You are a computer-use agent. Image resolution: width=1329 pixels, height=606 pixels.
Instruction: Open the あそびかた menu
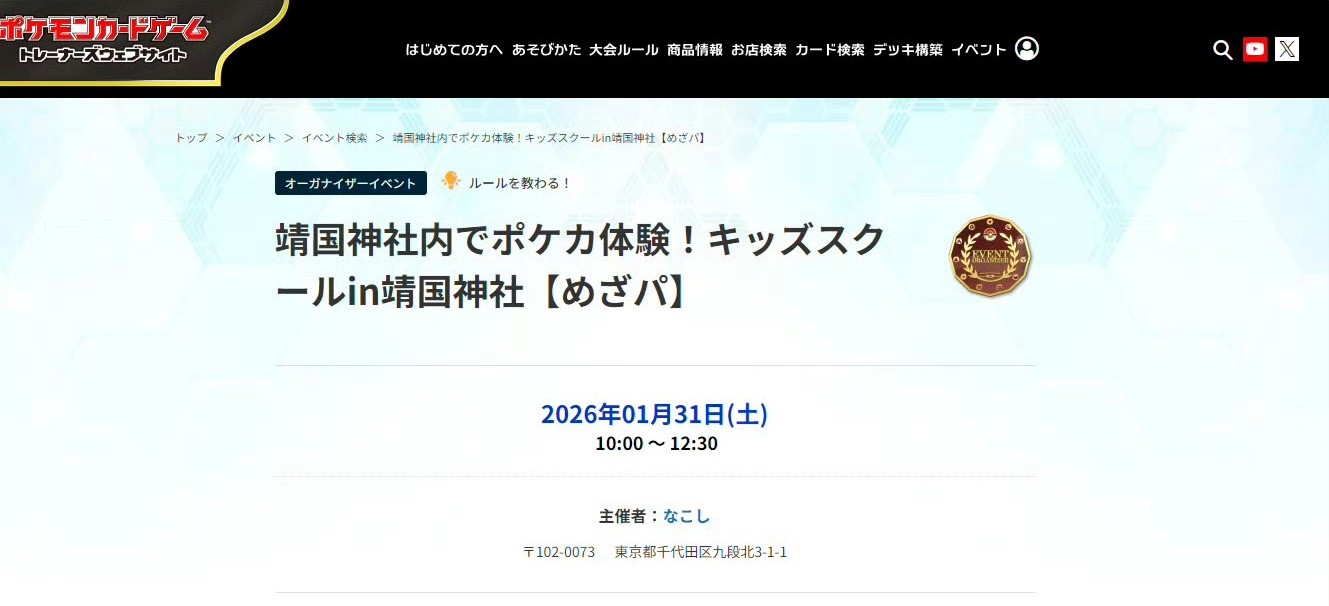(x=546, y=50)
